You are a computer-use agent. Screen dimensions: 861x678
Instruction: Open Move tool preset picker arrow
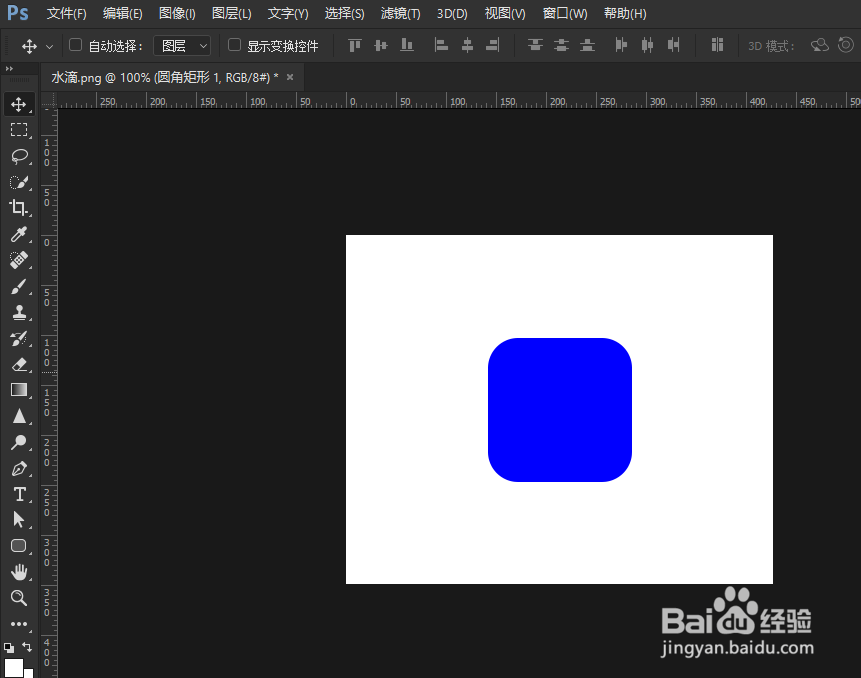[x=49, y=47]
